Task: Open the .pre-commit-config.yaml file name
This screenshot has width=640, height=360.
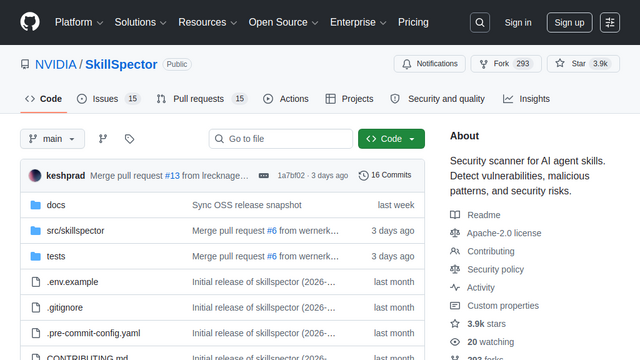Action: pos(93,333)
